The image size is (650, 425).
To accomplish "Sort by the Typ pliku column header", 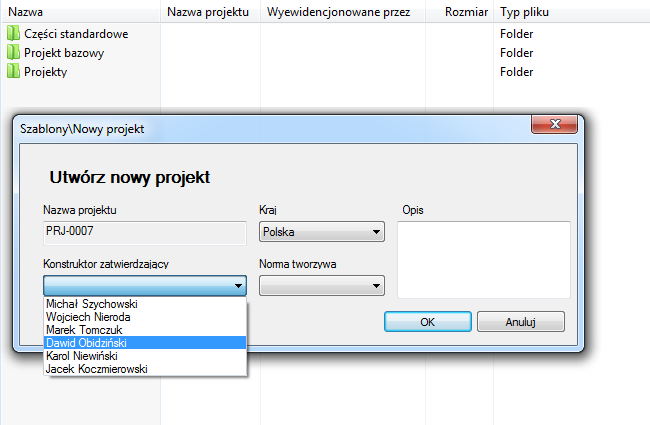I will (x=572, y=12).
